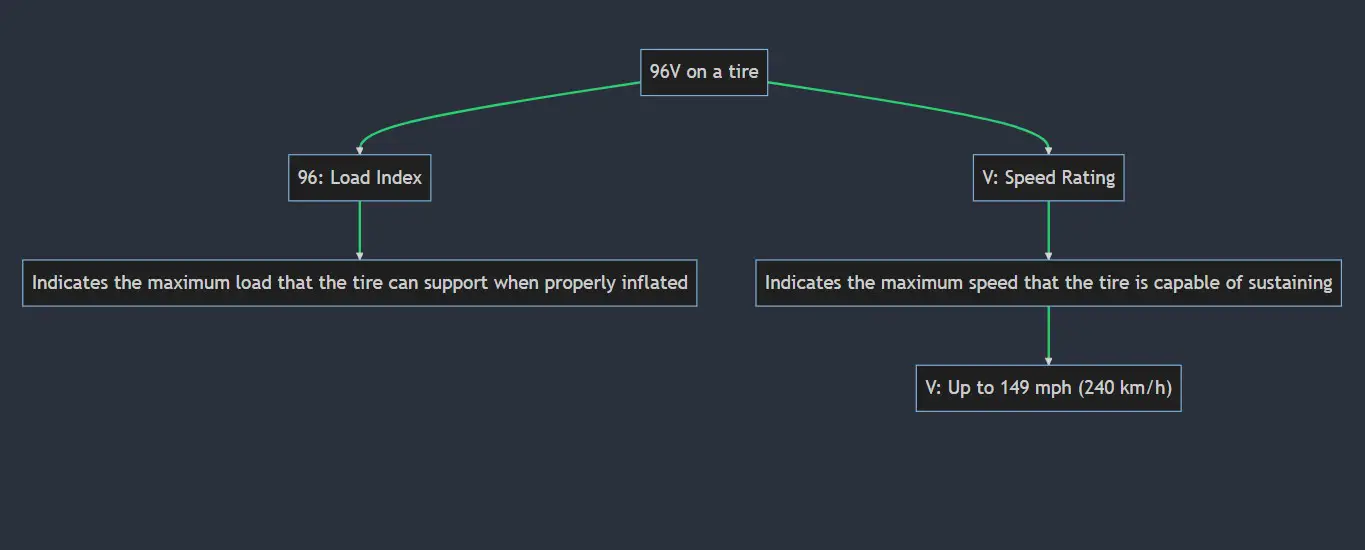
Task: Click the arrowhead entering the Load Index node
Action: [360, 150]
